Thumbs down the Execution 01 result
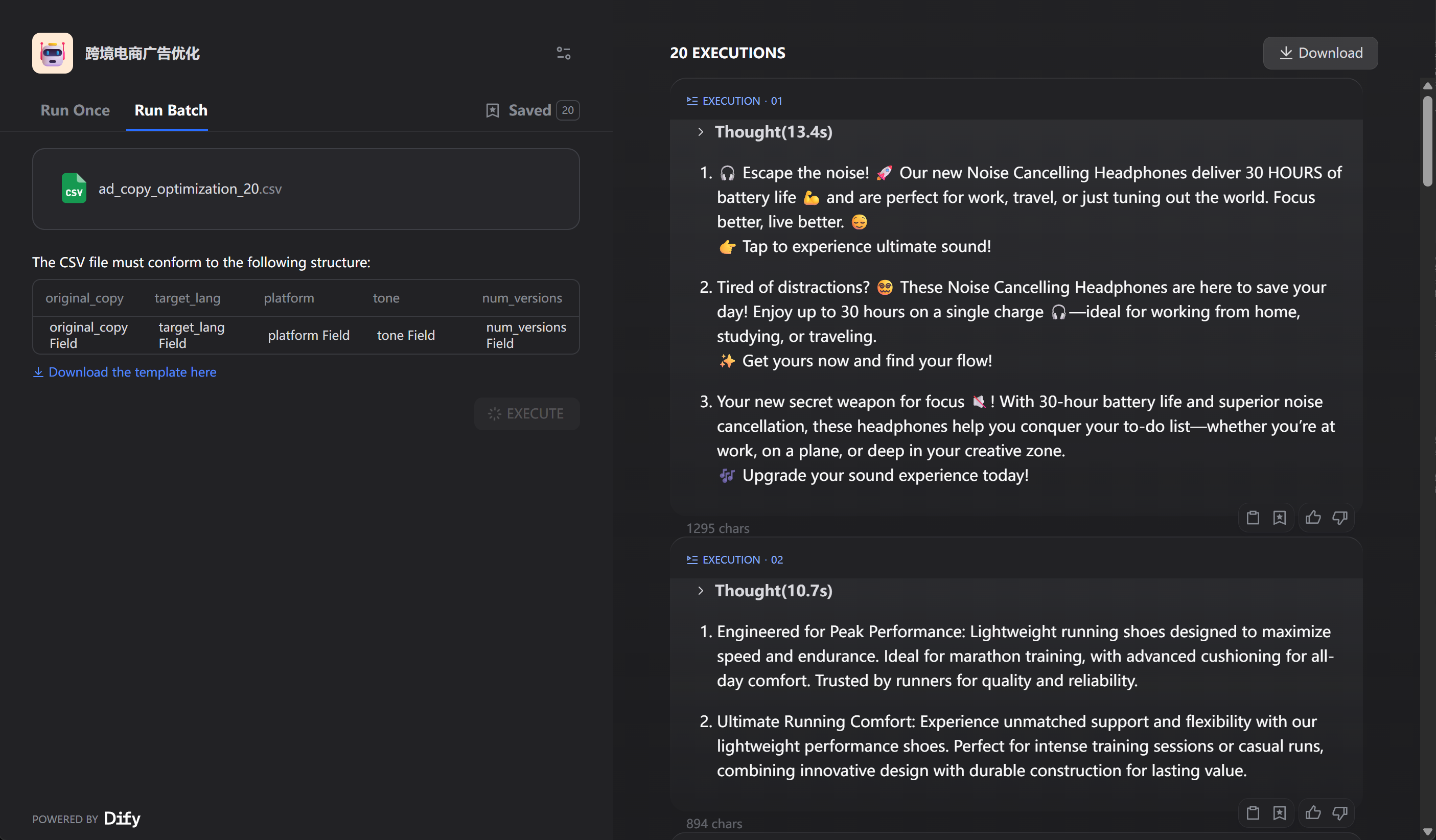The width and height of the screenshot is (1436, 840). tap(1340, 518)
